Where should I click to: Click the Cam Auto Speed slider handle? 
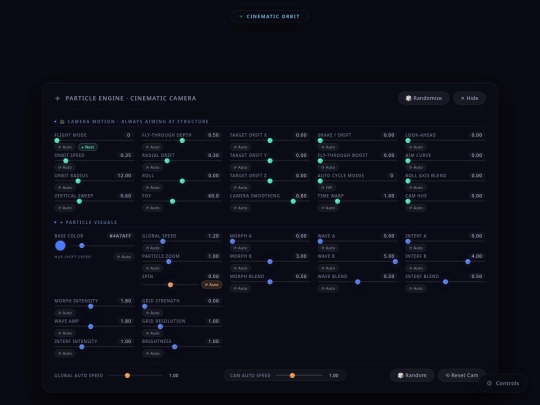(292, 375)
